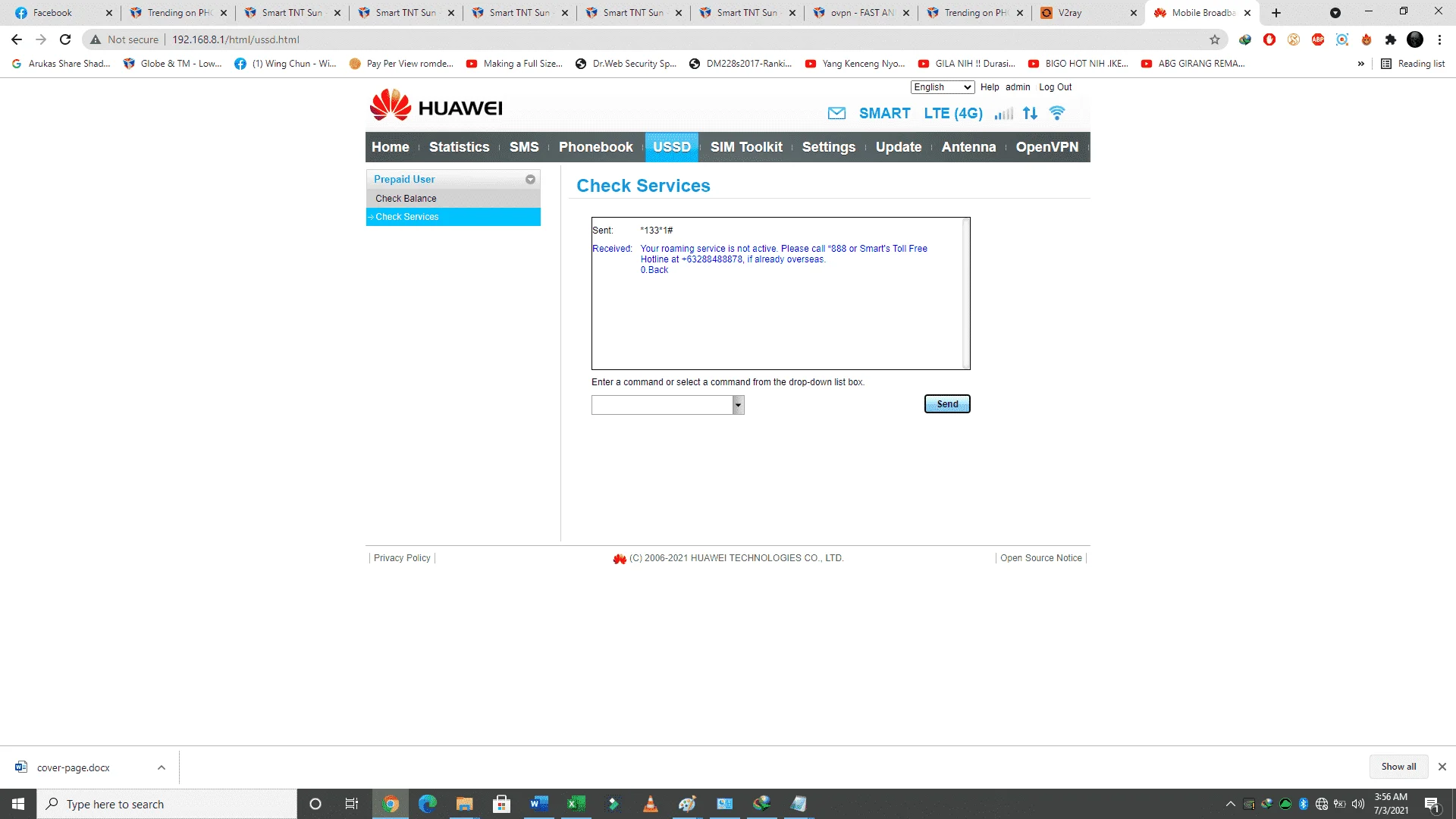Switch to the SMS tab
The image size is (1456, 819).
pos(524,147)
